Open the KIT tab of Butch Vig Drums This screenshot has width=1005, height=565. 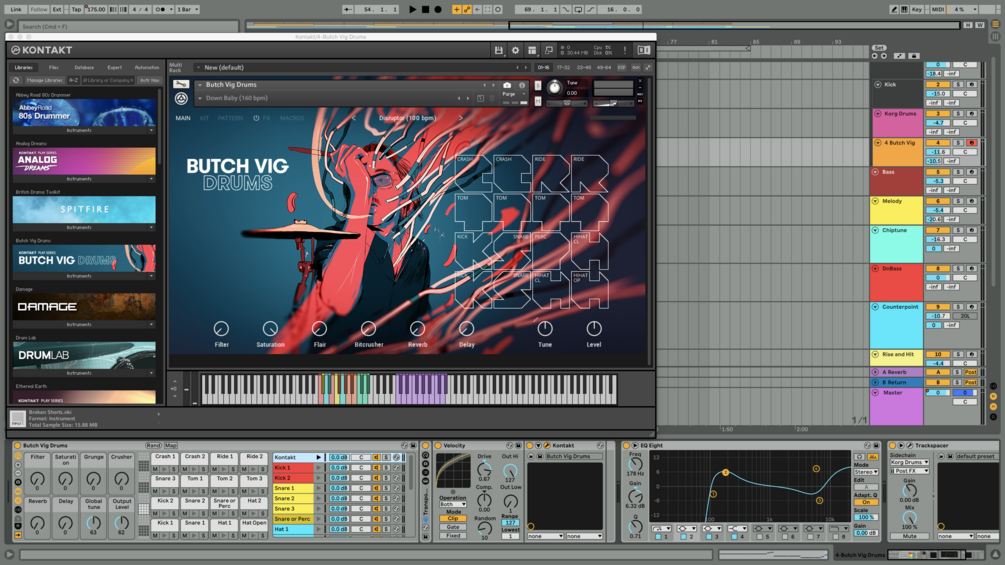click(204, 118)
